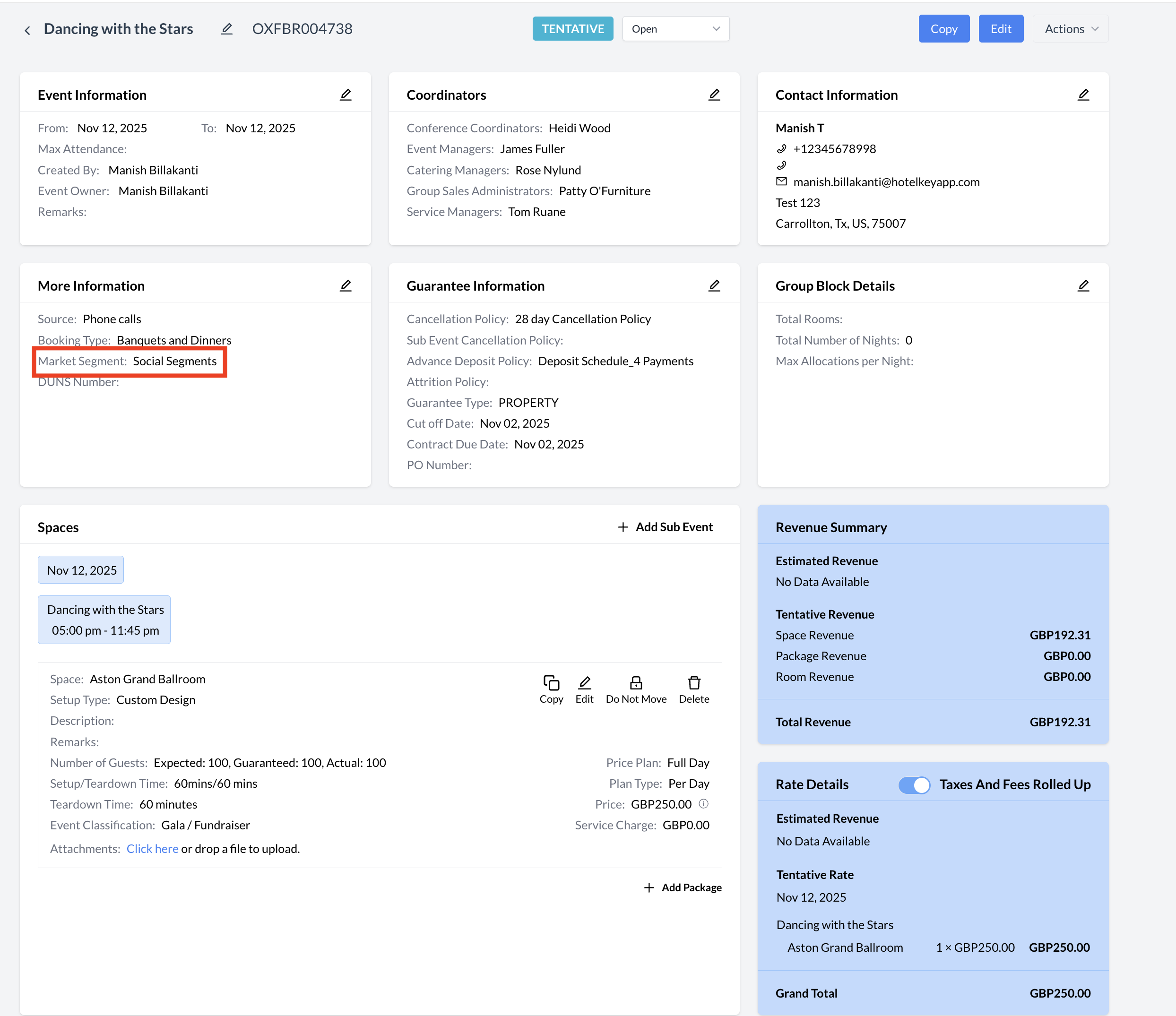Screen dimensions: 1176x1016
Task: Edit the Contact Information card
Action: pyautogui.click(x=1083, y=95)
